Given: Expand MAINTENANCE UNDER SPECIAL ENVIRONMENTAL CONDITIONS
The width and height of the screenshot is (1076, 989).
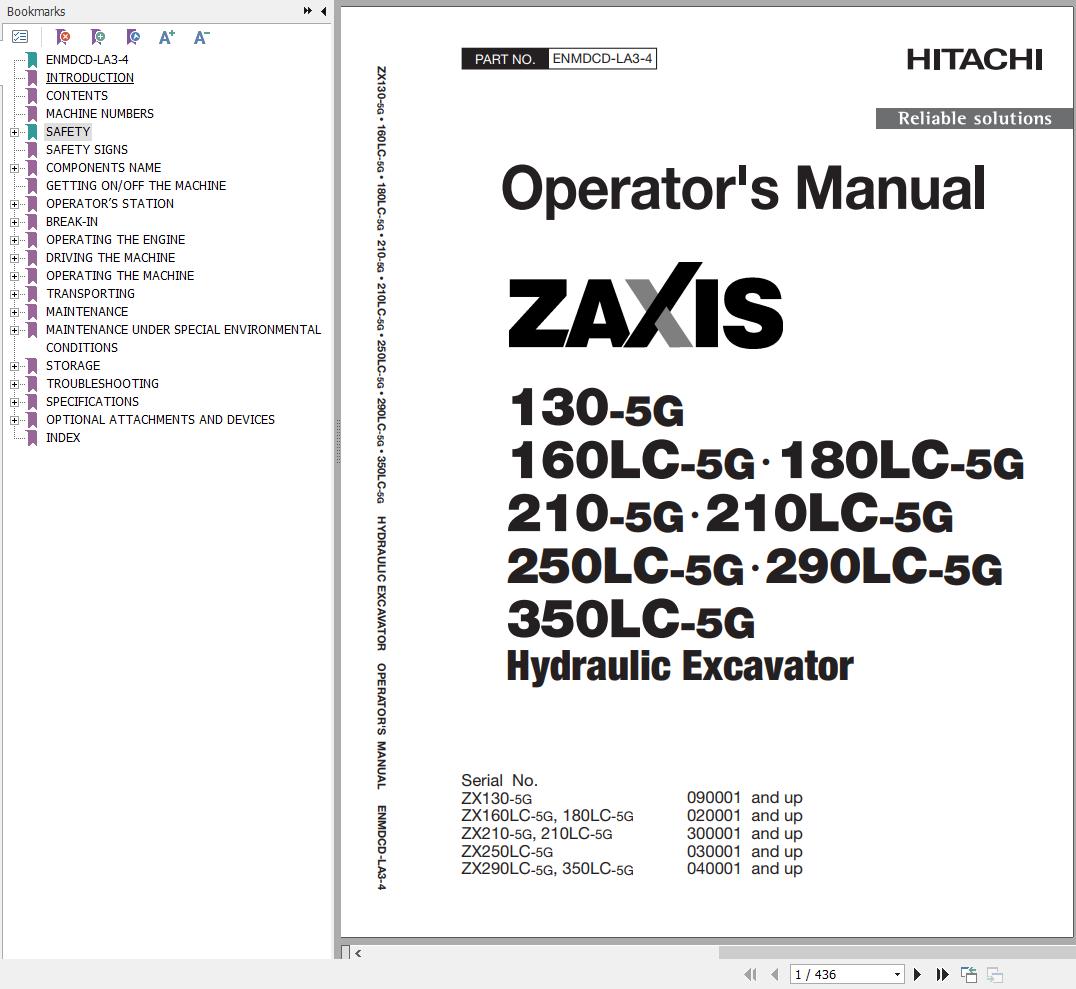Looking at the screenshot, I should (x=14, y=330).
